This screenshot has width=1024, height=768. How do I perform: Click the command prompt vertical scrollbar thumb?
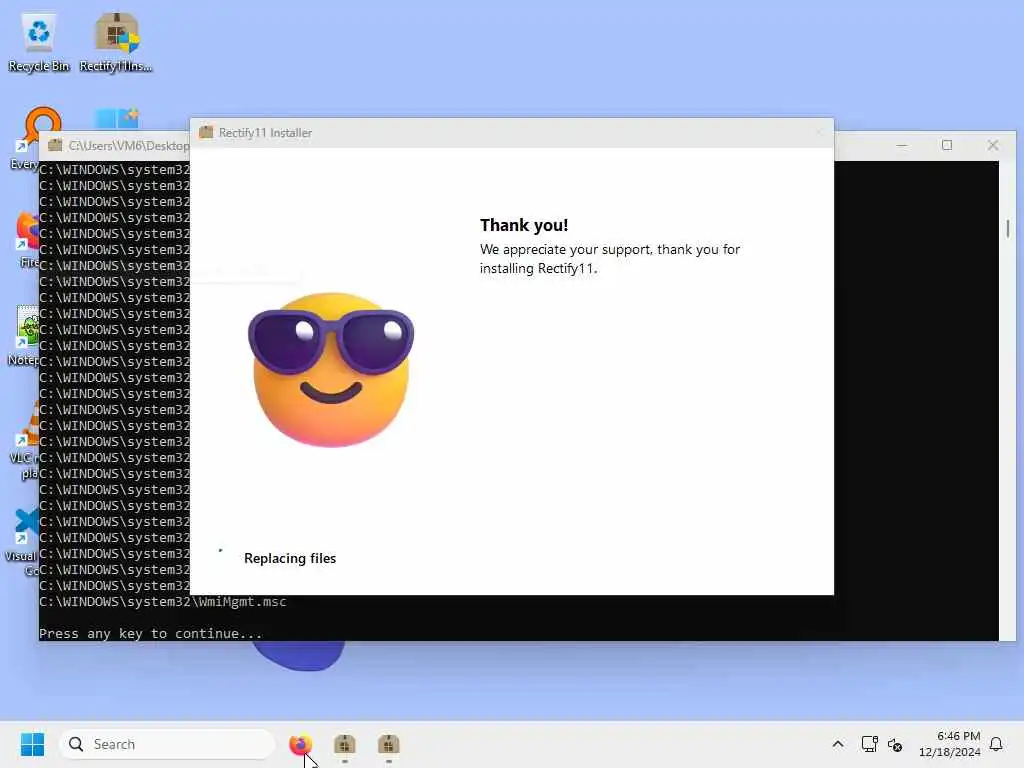[1008, 229]
